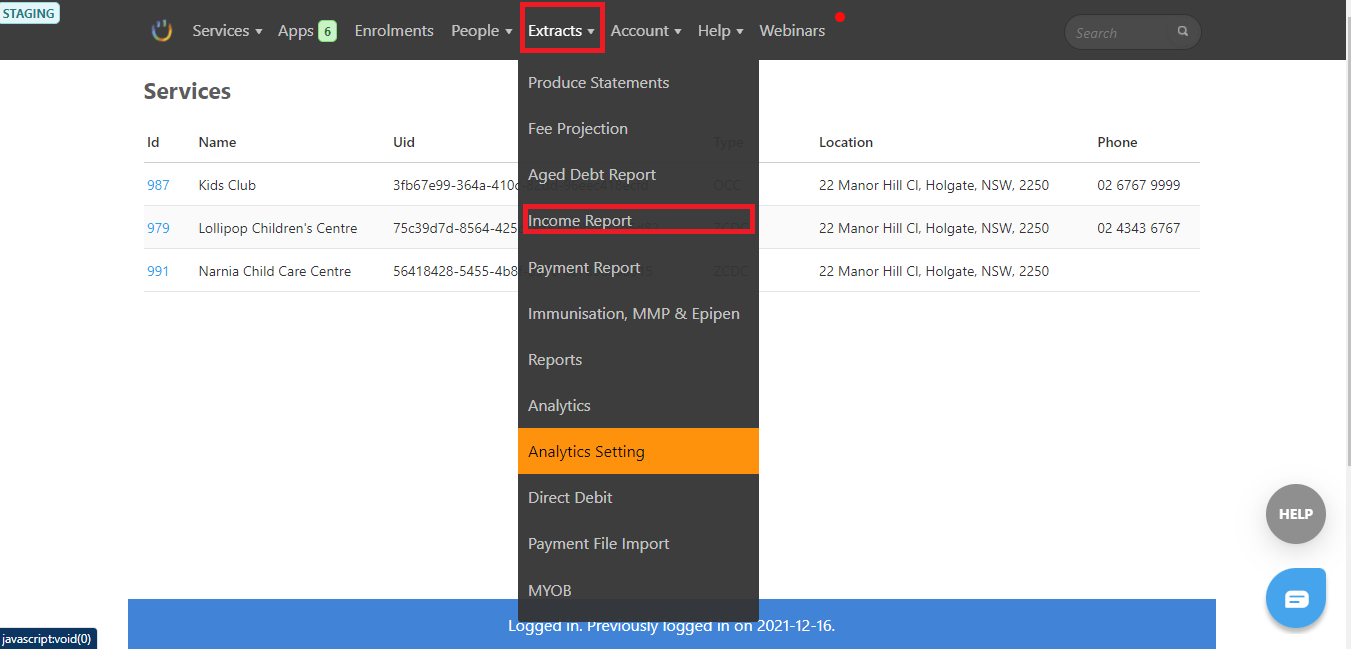1351x649 pixels.
Task: Click the red notification dot beside Webinars
Action: (840, 17)
